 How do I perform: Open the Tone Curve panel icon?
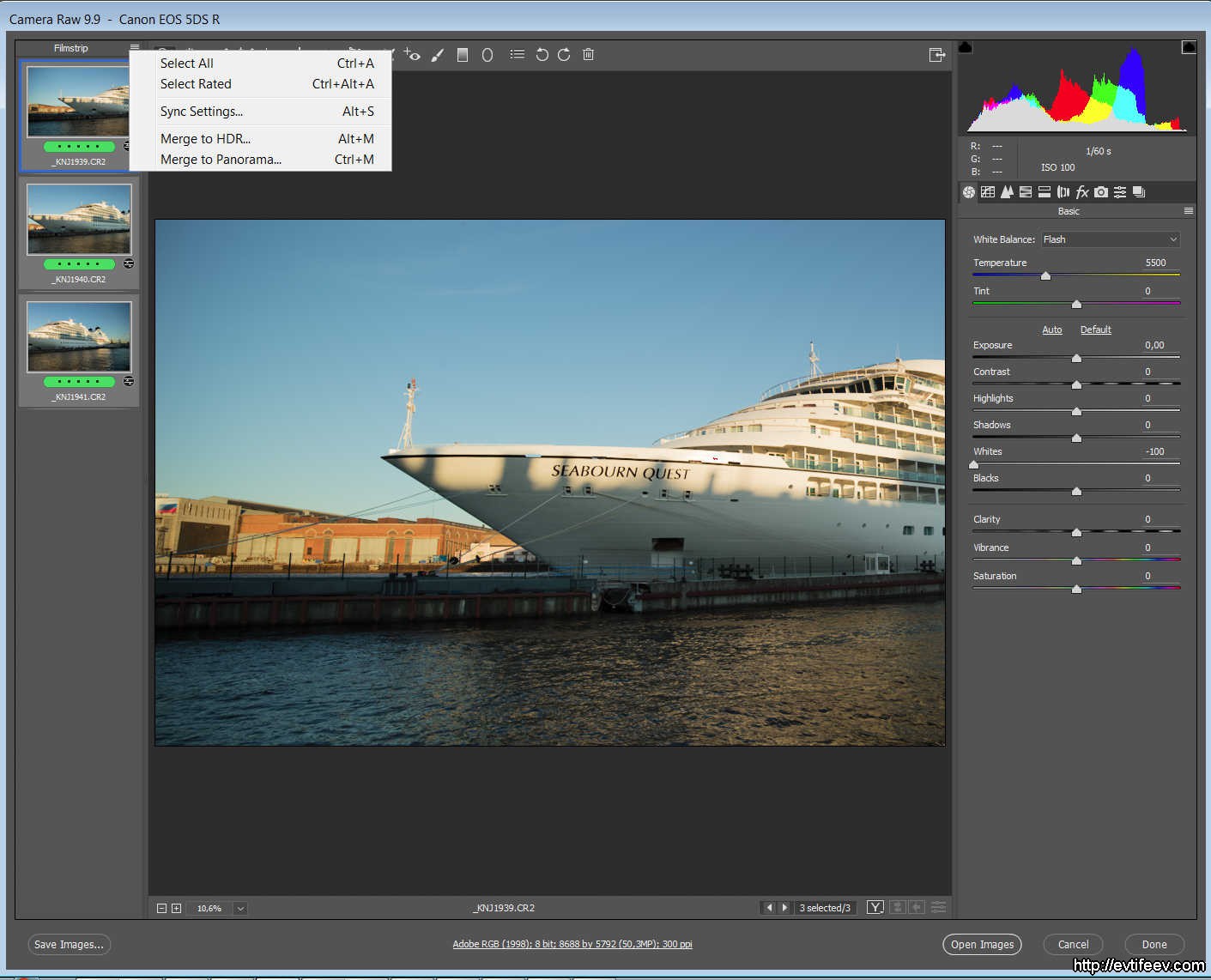988,192
